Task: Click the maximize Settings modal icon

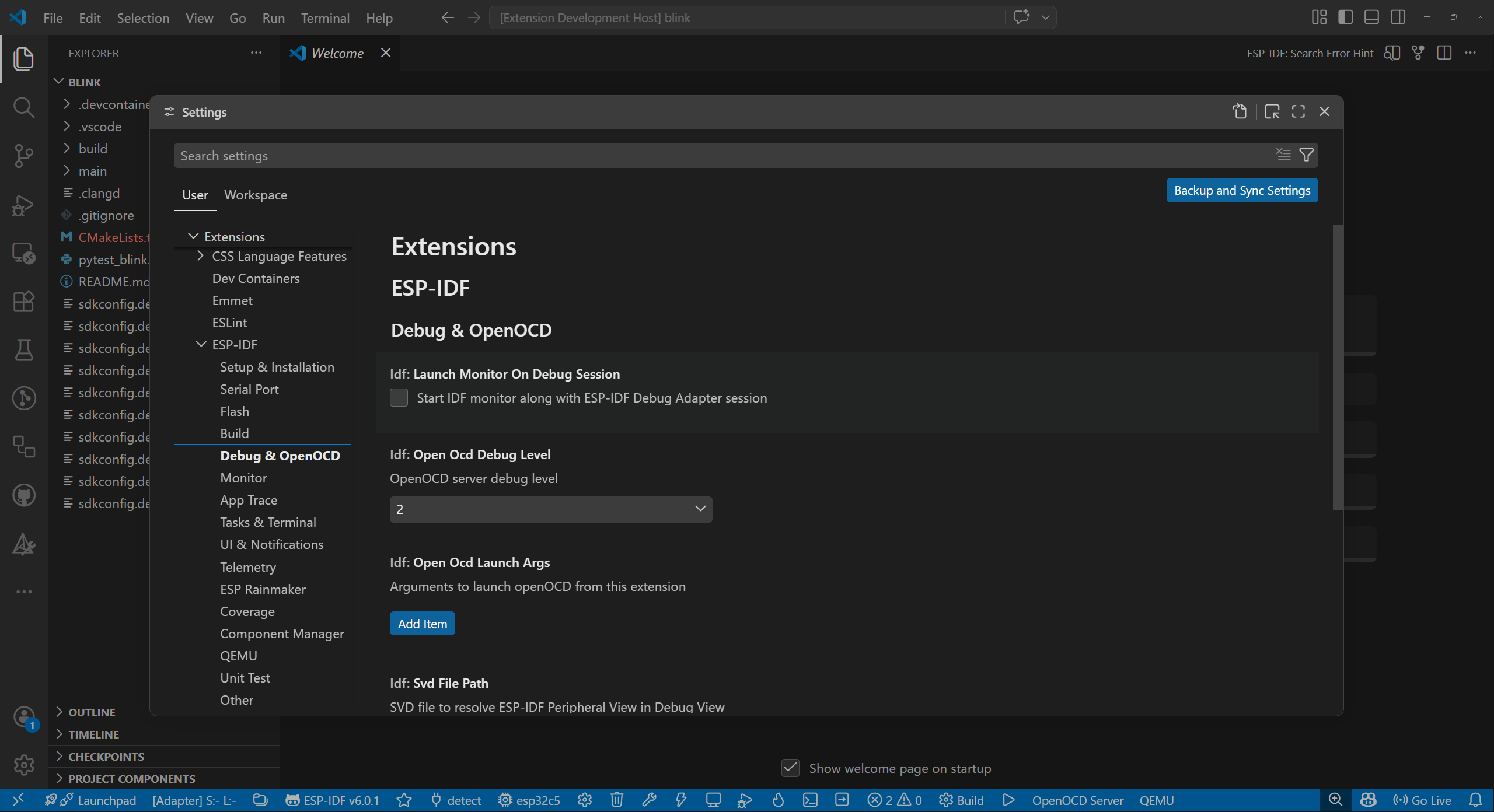Action: point(1298,111)
